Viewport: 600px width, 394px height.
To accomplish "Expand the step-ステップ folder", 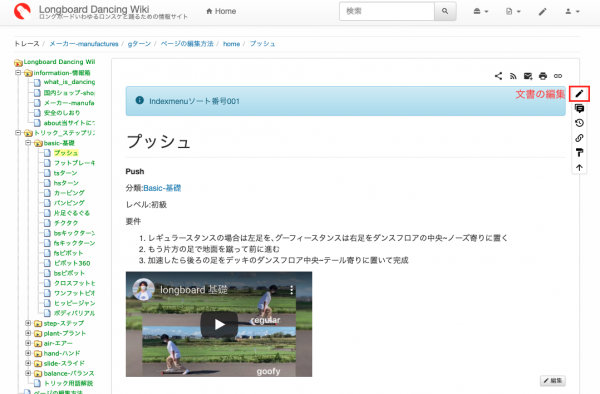I will pos(28,323).
